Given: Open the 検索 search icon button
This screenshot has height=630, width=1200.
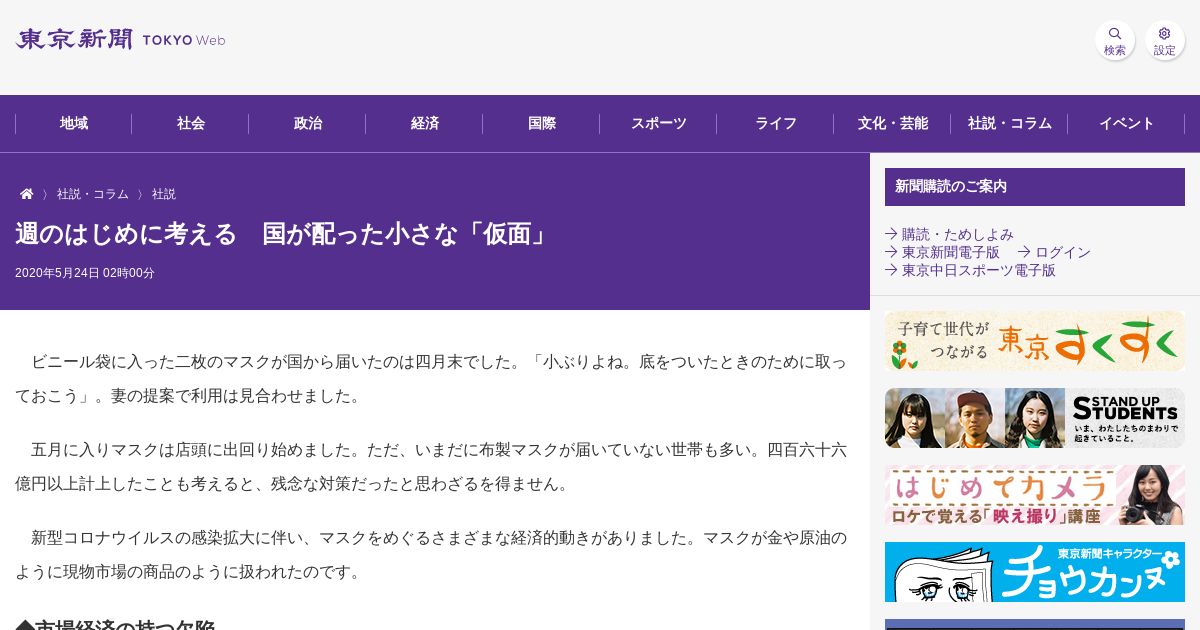Looking at the screenshot, I should (1114, 40).
